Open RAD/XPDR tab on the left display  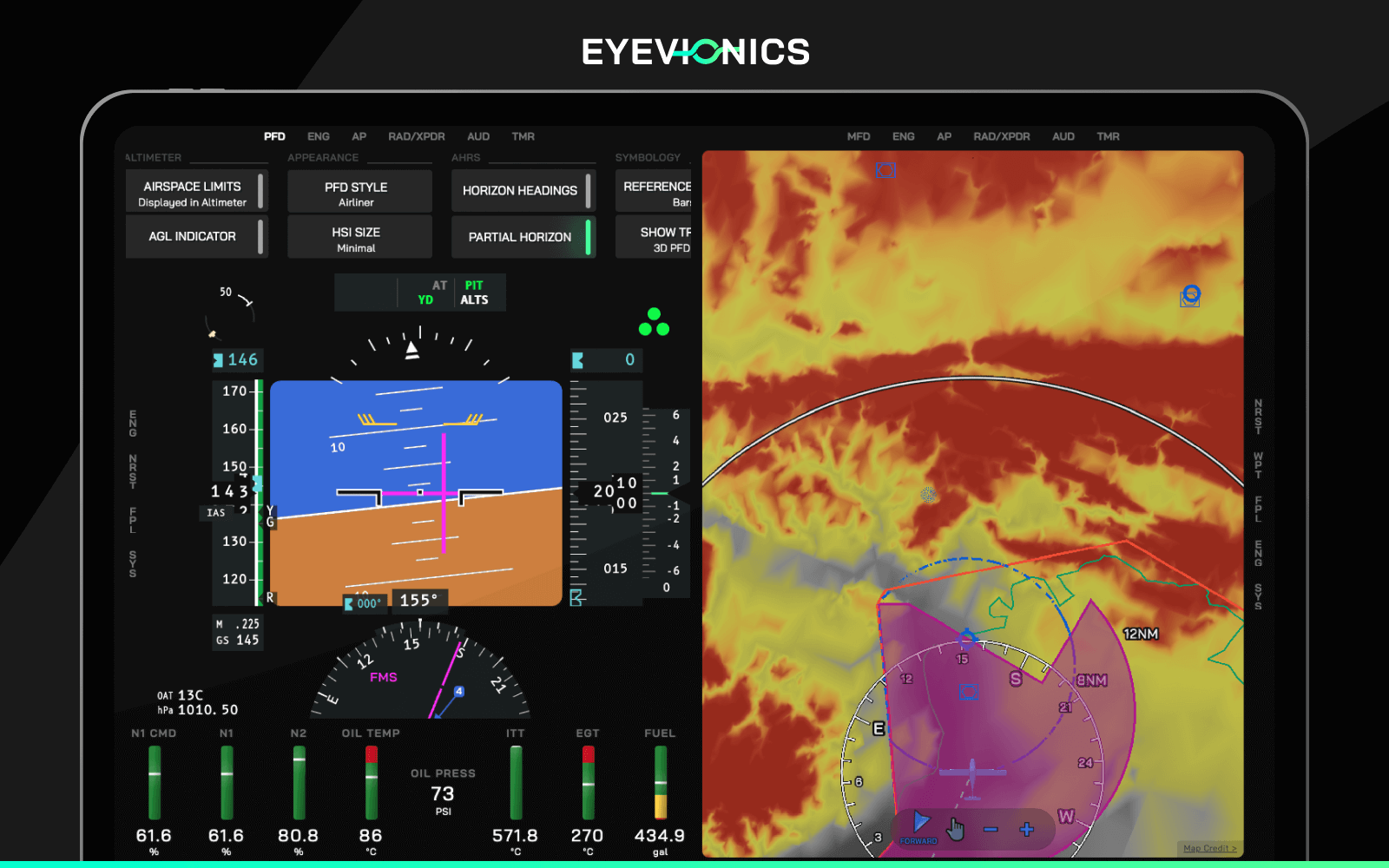pyautogui.click(x=417, y=136)
